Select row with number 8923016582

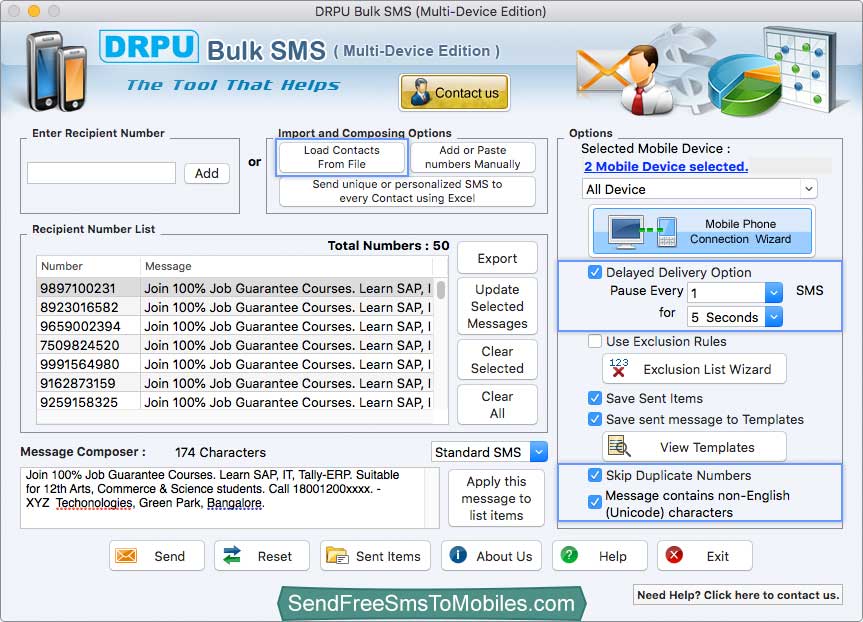(x=235, y=307)
